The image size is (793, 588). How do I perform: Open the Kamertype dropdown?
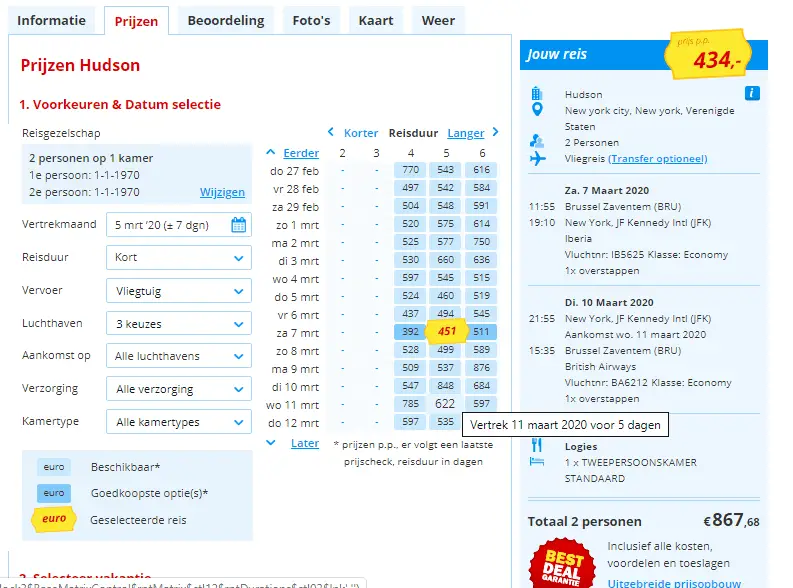[x=179, y=422]
